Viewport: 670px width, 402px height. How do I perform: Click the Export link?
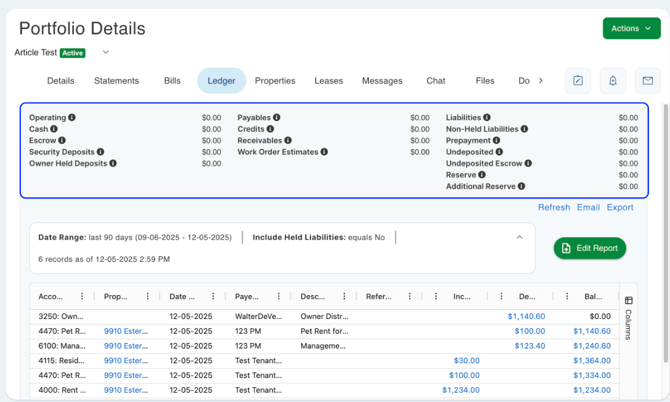[620, 207]
